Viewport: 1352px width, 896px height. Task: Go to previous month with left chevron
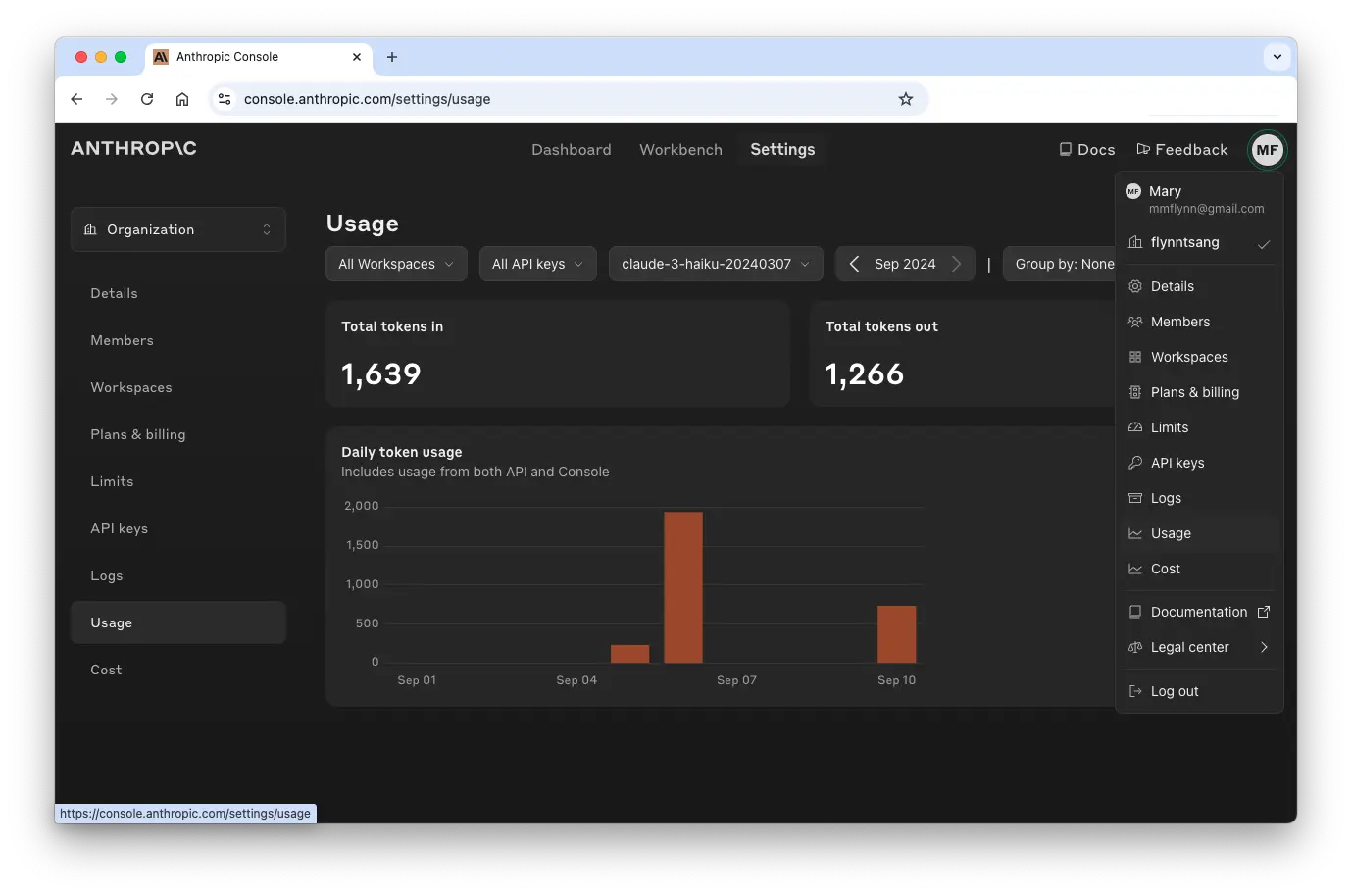click(x=854, y=264)
